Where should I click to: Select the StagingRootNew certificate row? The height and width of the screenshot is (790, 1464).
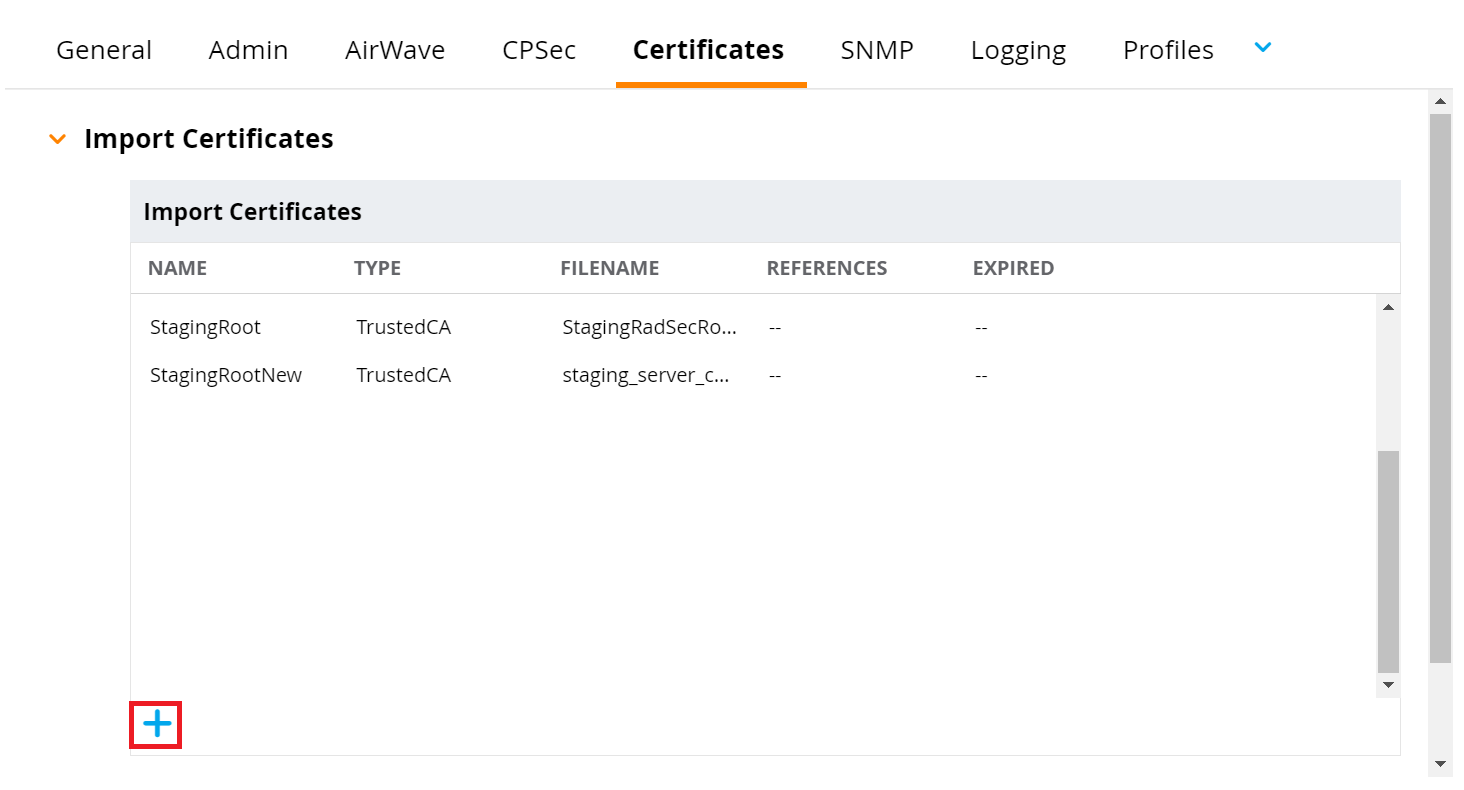226,375
